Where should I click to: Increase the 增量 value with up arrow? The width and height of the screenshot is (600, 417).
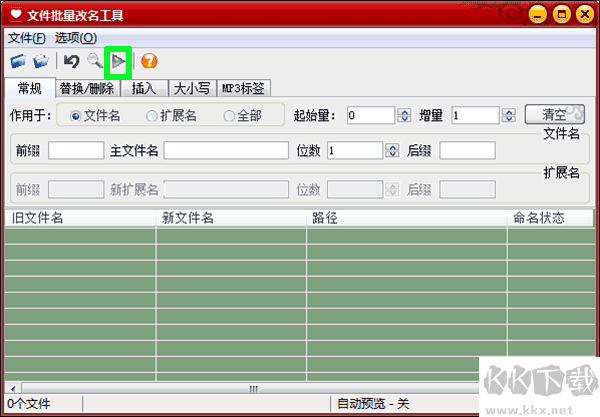pos(509,112)
